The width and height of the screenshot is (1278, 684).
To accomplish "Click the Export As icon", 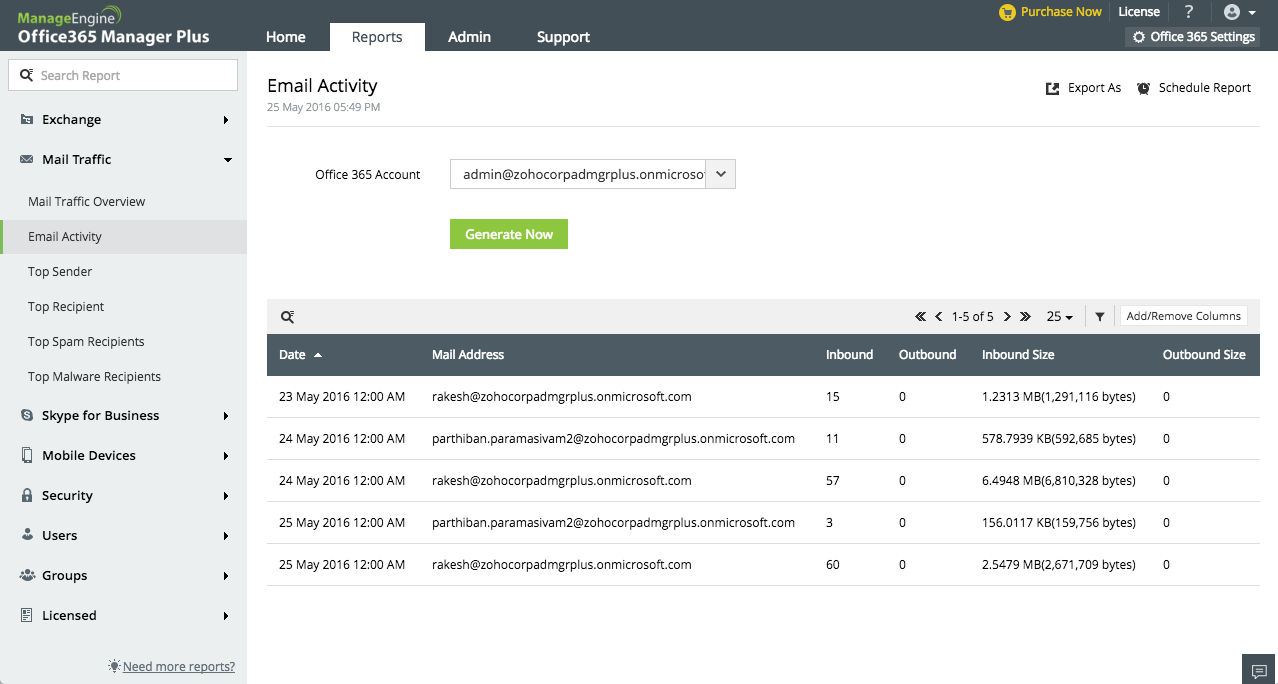I will [1052, 88].
